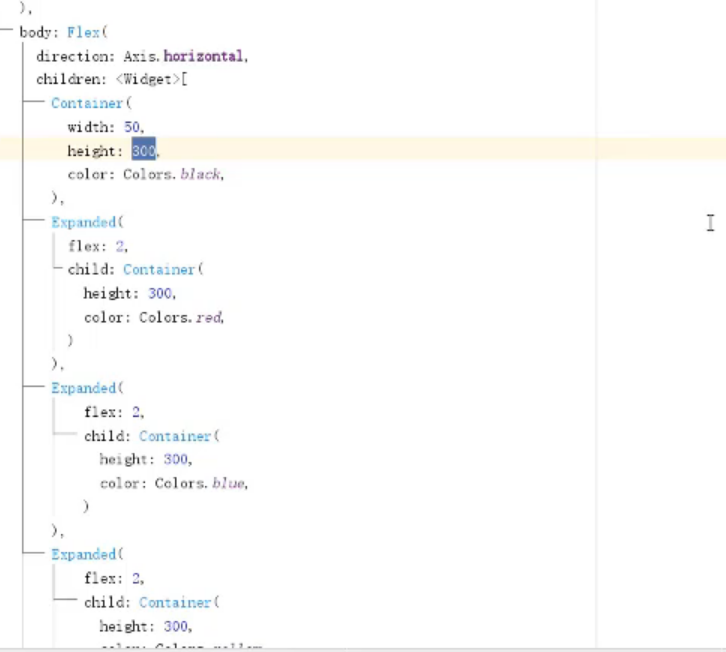The image size is (726, 652).
Task: Click the last "height: 300," line at the bottom
Action: 146,627
